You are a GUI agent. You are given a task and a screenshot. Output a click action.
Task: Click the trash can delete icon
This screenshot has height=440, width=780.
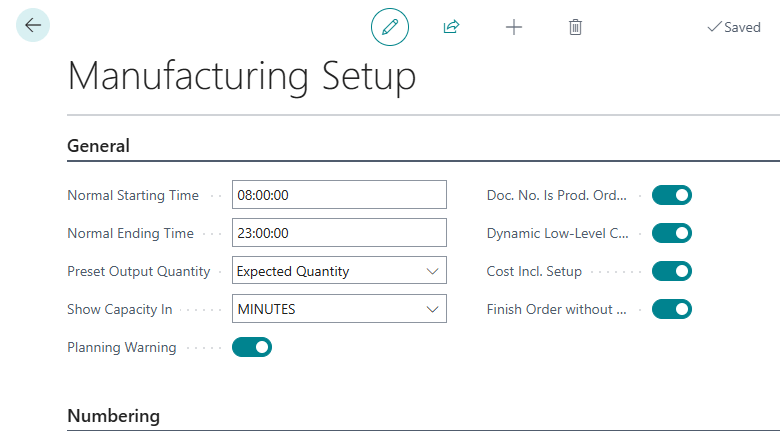[x=575, y=27]
